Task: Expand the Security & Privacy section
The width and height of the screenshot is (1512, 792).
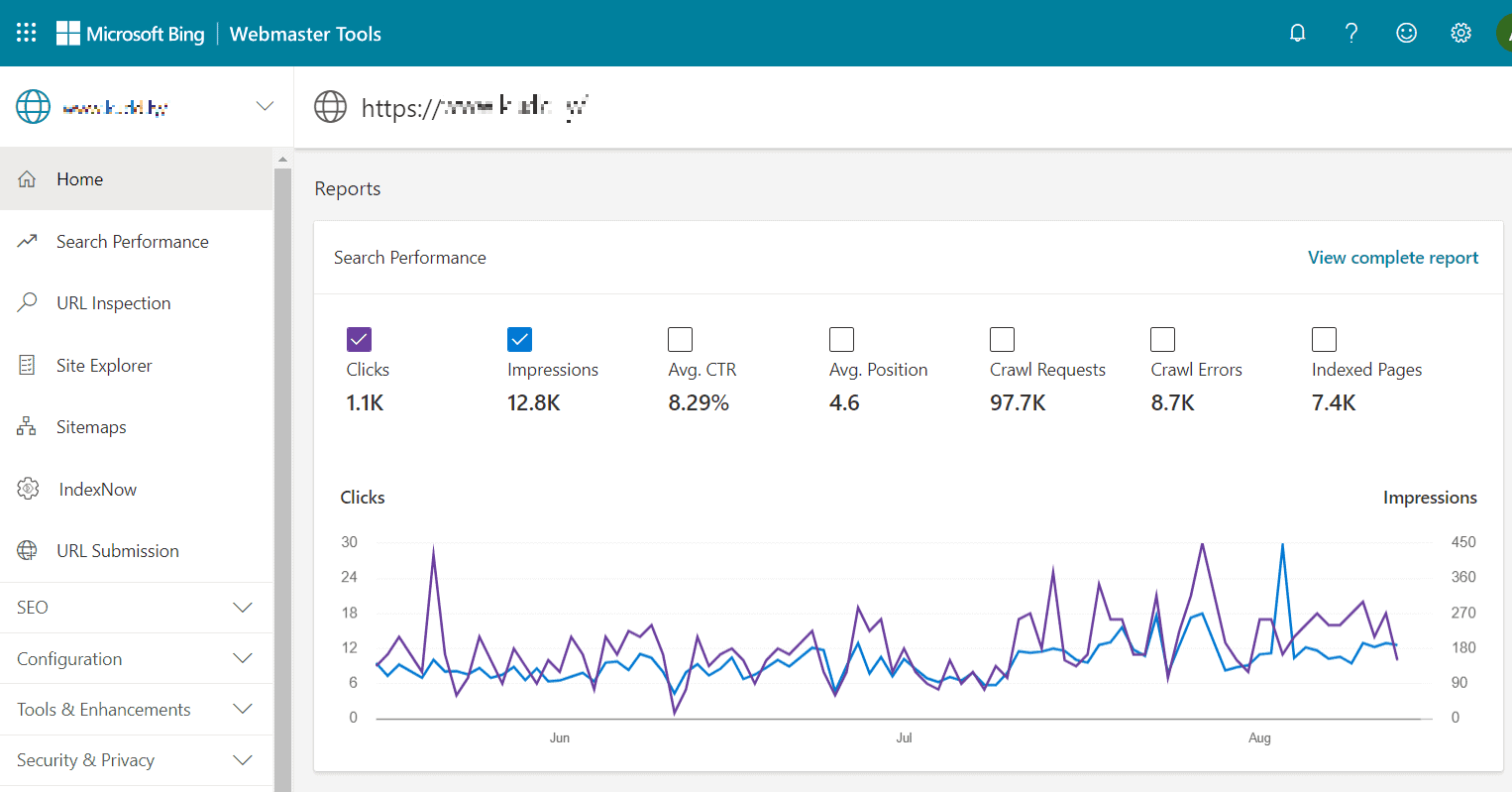Action: coord(242,760)
